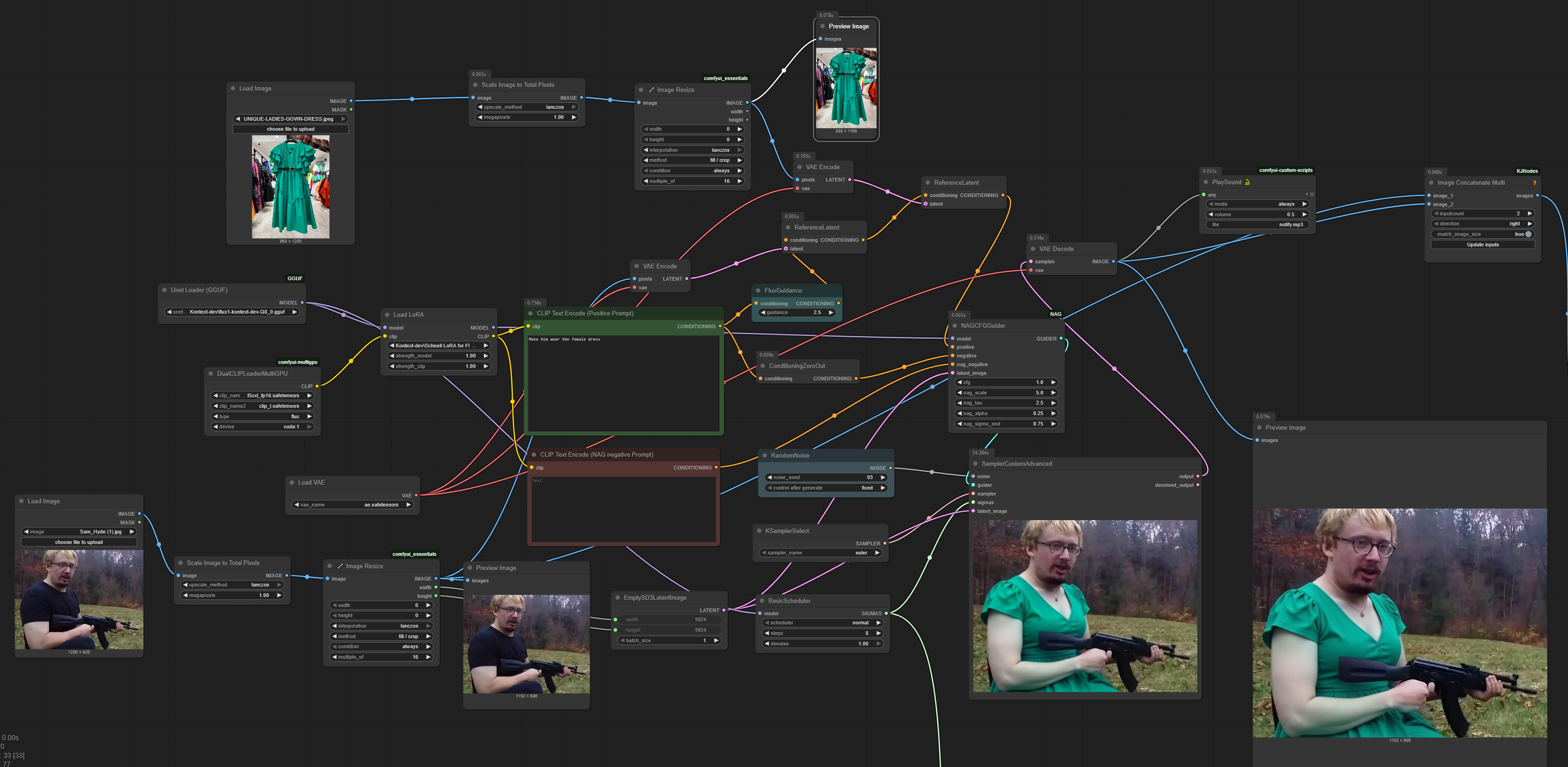Increase inputcount on Image Concatenate Multi with its right arrow

click(x=1530, y=213)
